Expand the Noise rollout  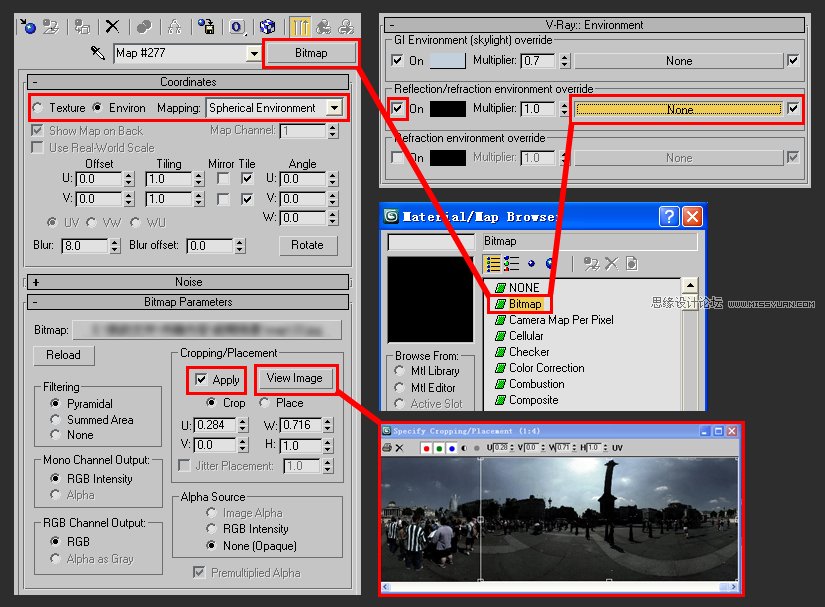(x=188, y=282)
